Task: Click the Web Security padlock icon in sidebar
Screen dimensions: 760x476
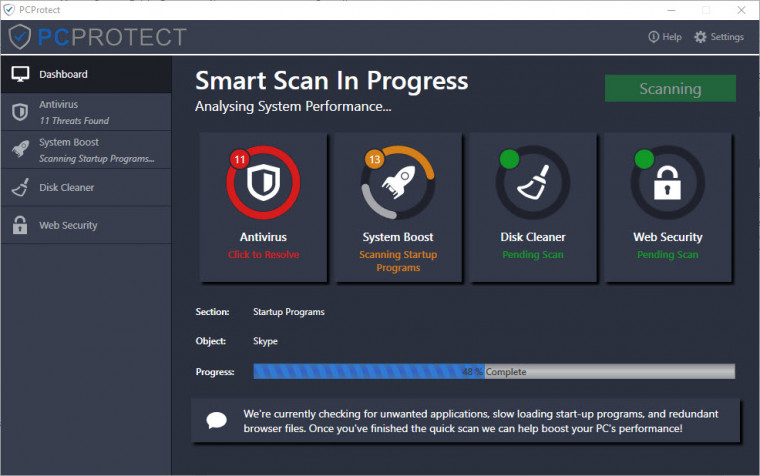Action: pyautogui.click(x=20, y=225)
